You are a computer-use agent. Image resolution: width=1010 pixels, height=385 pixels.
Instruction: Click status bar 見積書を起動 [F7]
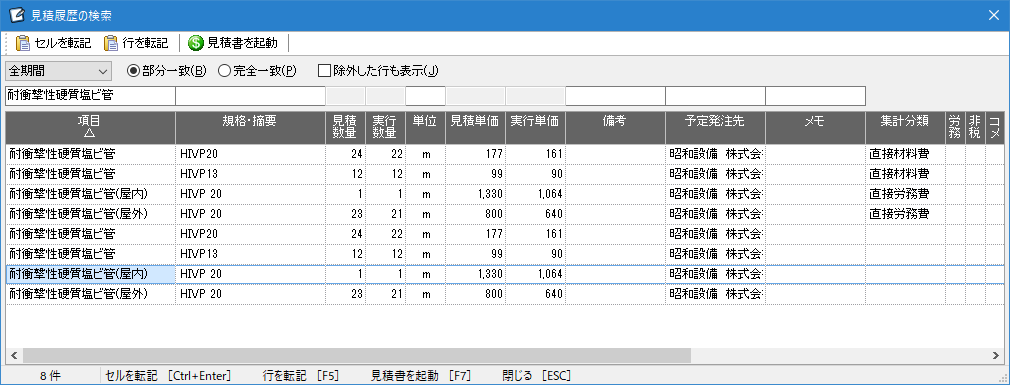422,376
